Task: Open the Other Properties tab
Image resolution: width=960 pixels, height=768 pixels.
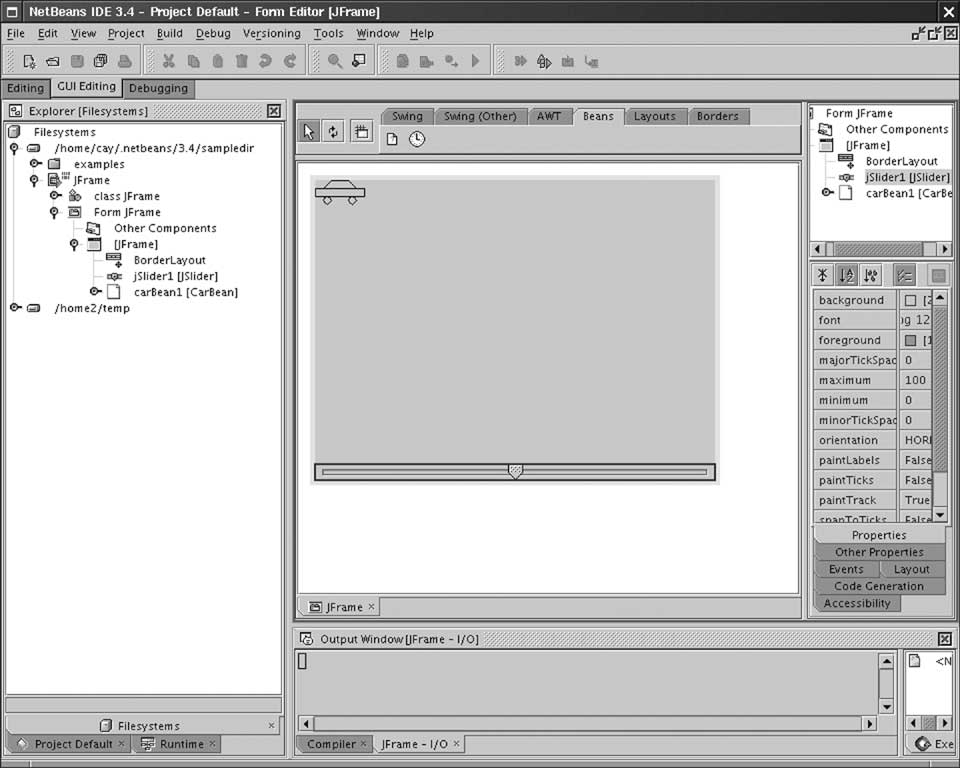Action: 879,552
